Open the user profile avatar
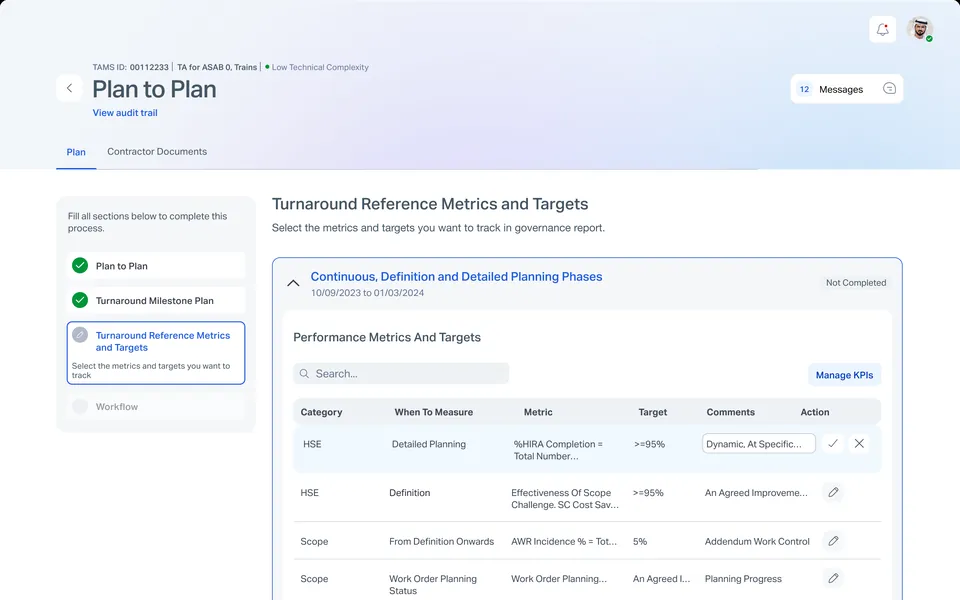The image size is (960, 600). [919, 29]
